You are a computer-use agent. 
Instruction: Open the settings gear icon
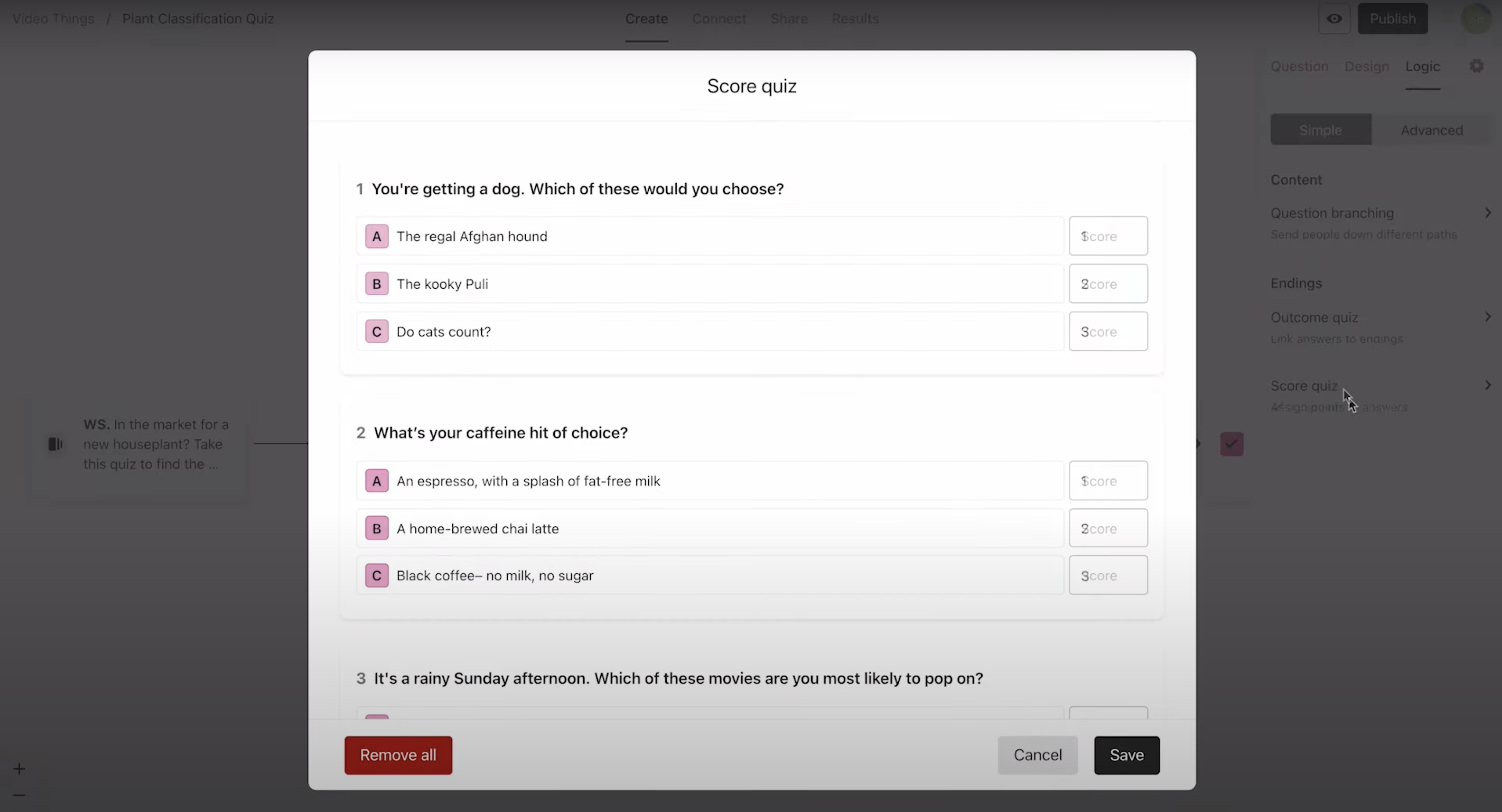tap(1476, 66)
